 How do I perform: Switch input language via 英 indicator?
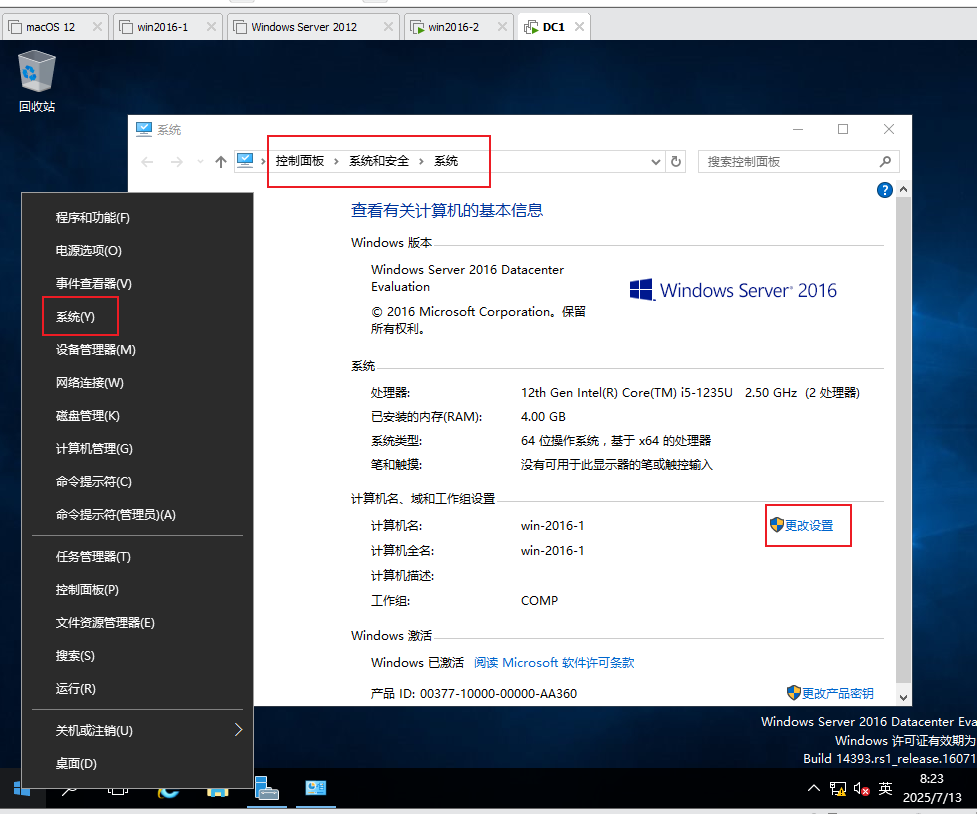click(885, 788)
